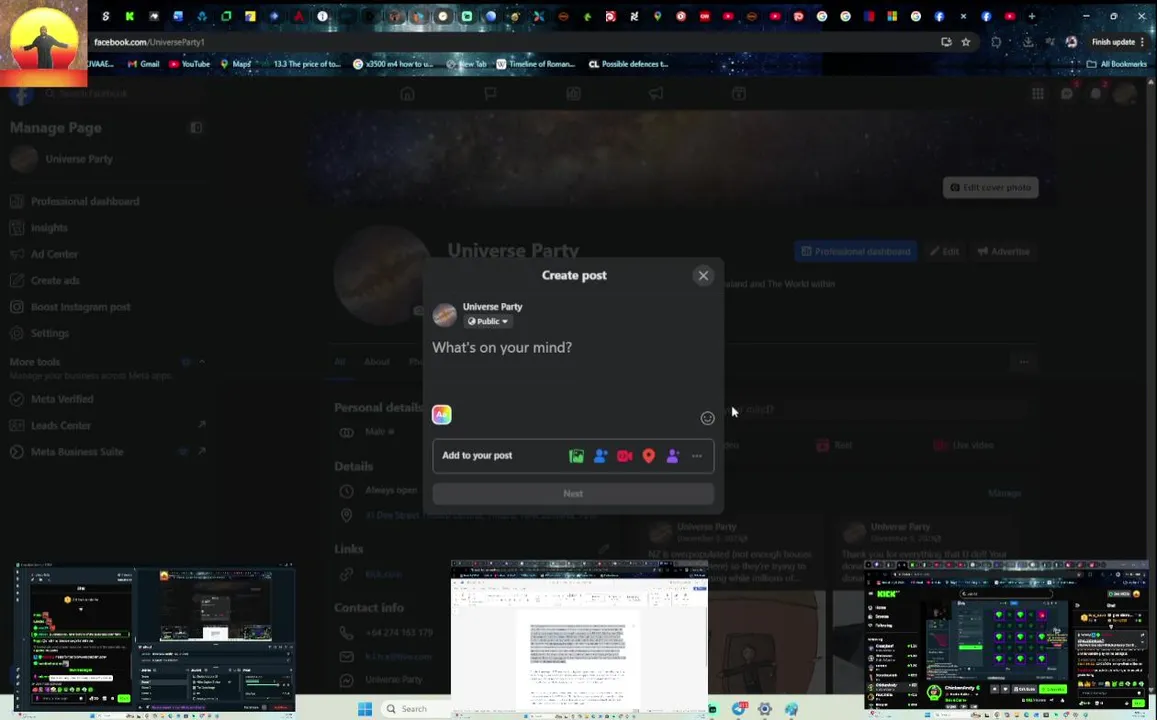This screenshot has height=720, width=1157.
Task: Click the Edit cover photo button
Action: click(x=990, y=187)
